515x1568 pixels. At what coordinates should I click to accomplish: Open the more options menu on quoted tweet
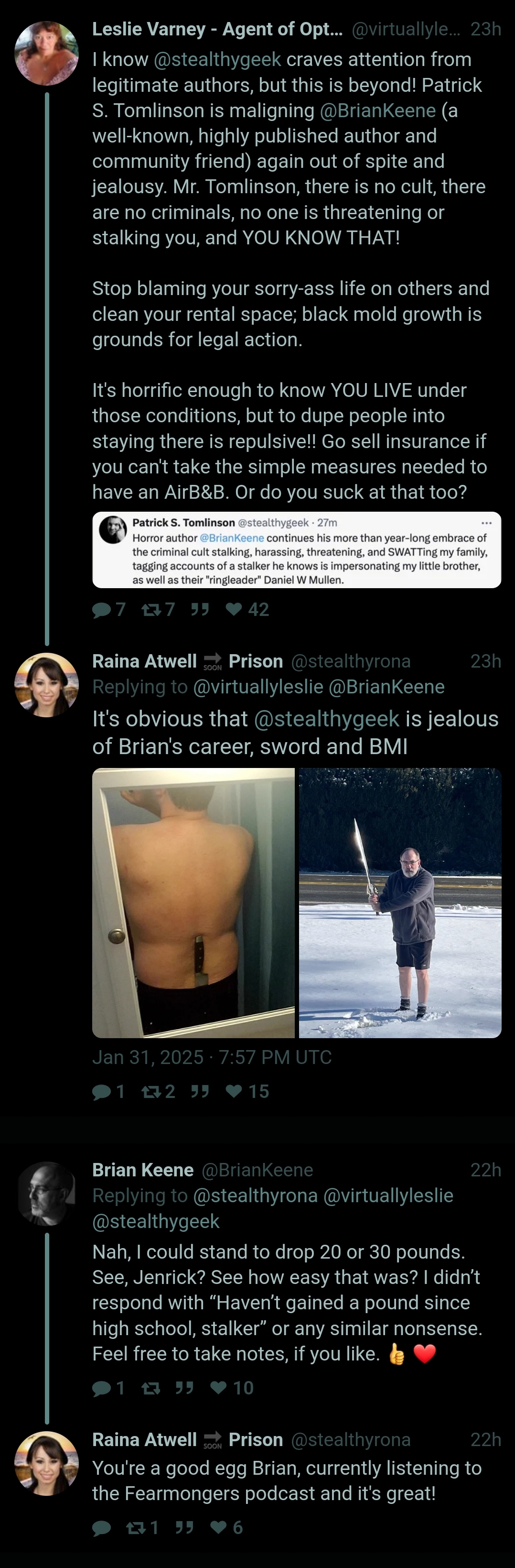486,523
